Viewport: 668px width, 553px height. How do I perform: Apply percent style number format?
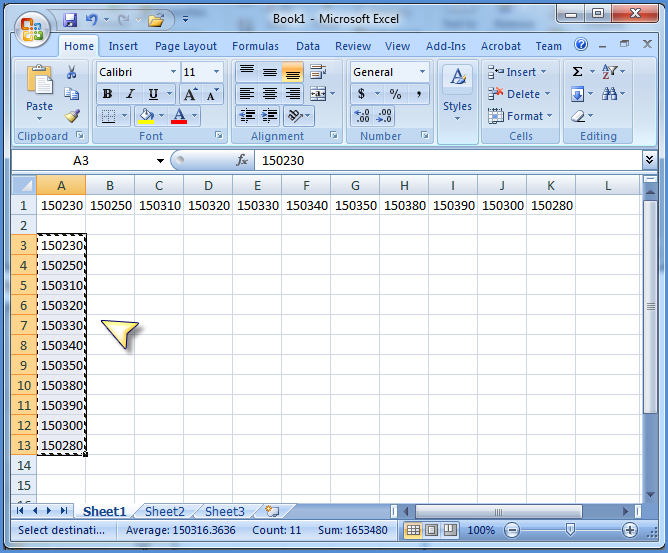point(395,94)
